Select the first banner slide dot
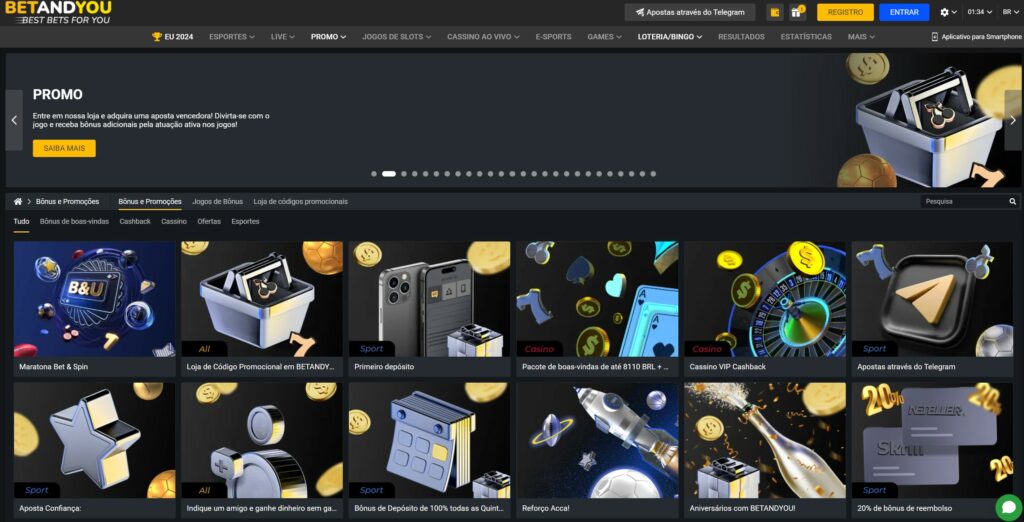Viewport: 1024px width, 522px height. coord(374,174)
